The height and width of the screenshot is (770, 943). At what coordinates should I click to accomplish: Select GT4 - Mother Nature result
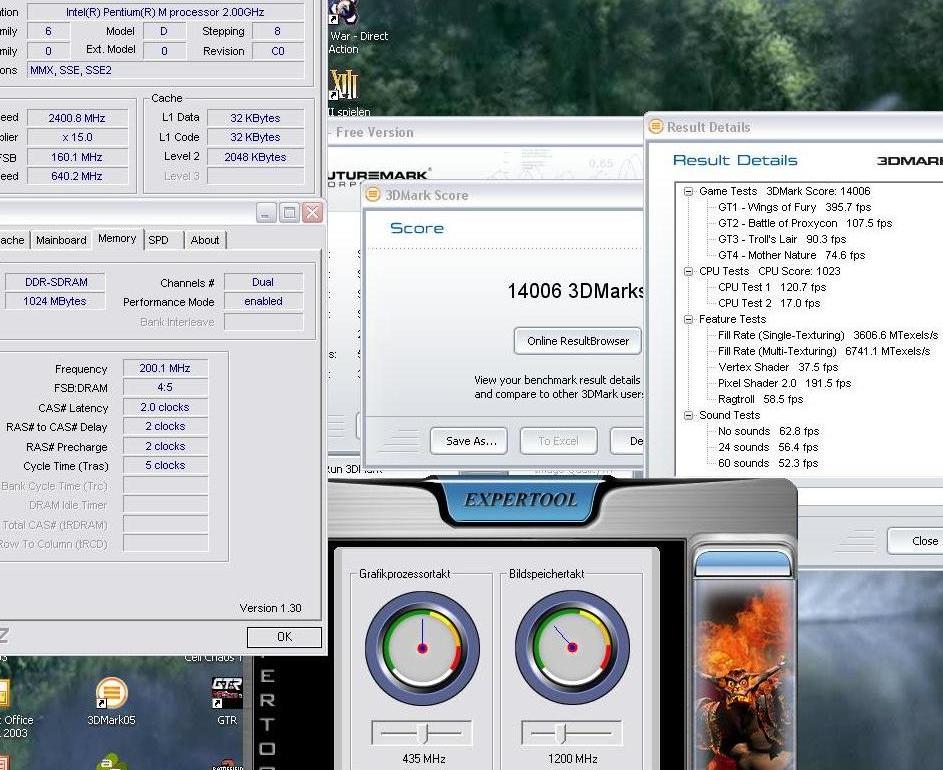[x=791, y=255]
